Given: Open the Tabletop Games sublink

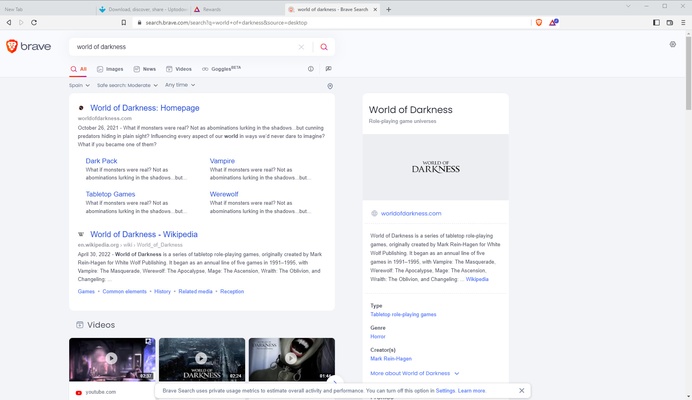Looking at the screenshot, I should [x=110, y=194].
